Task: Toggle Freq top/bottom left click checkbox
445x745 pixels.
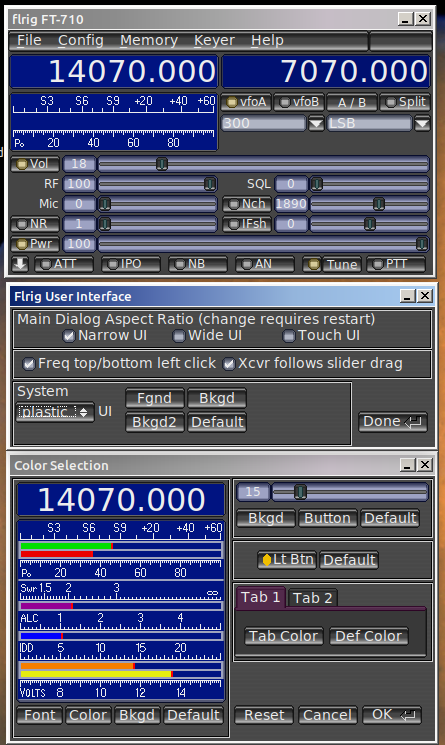Action: pos(119,363)
